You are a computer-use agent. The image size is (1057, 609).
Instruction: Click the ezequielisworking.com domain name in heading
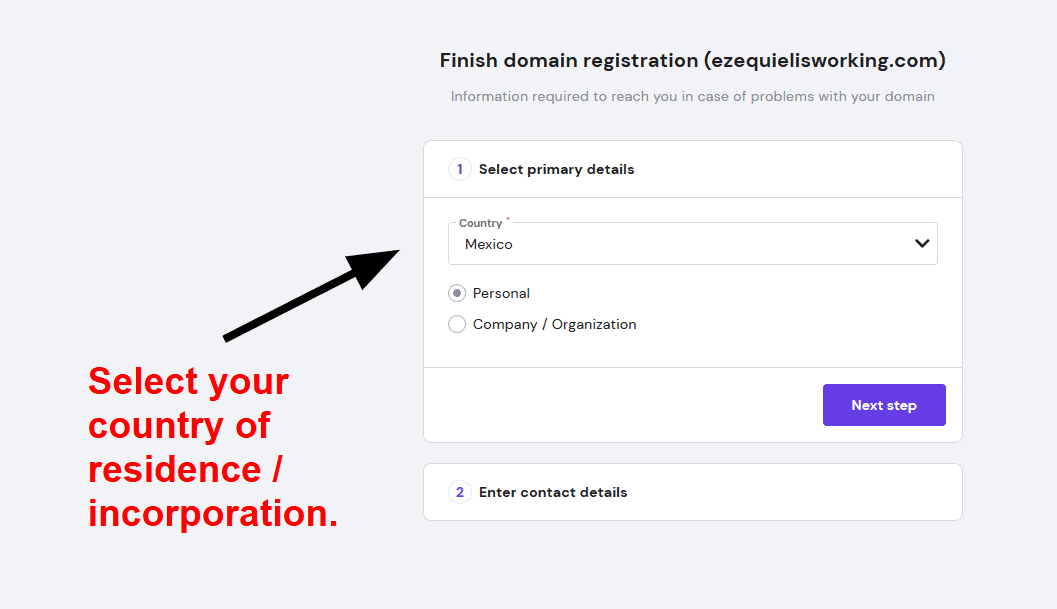pos(824,61)
